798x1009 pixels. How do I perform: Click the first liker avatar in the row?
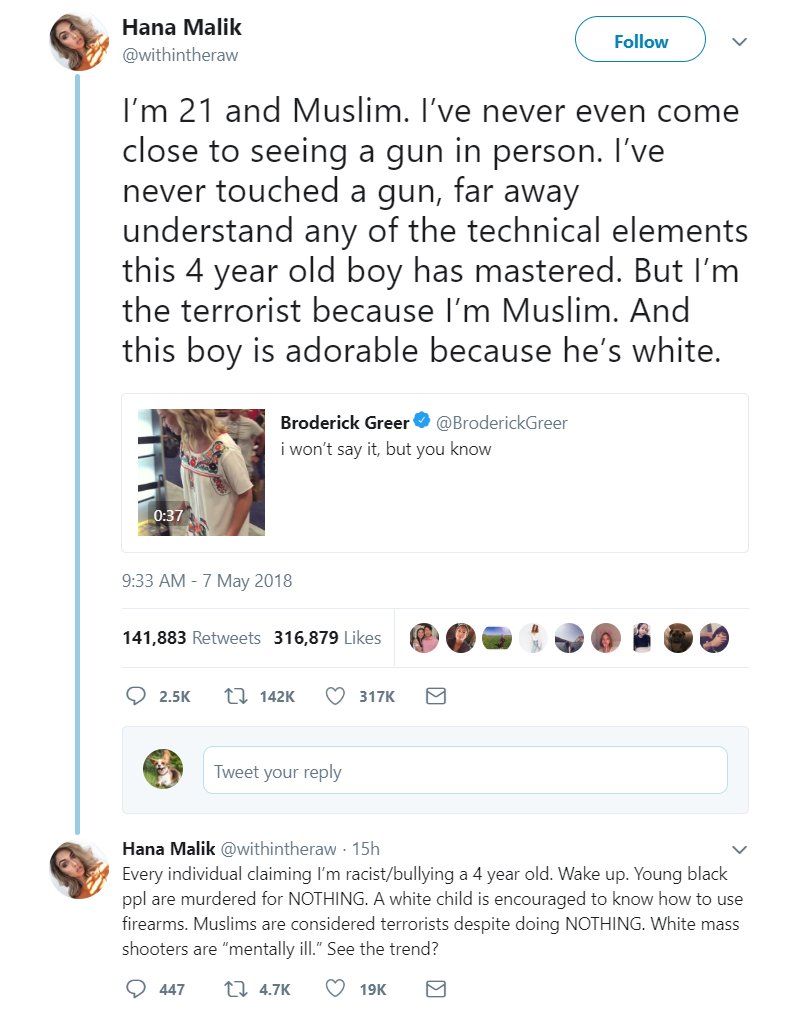click(x=425, y=638)
